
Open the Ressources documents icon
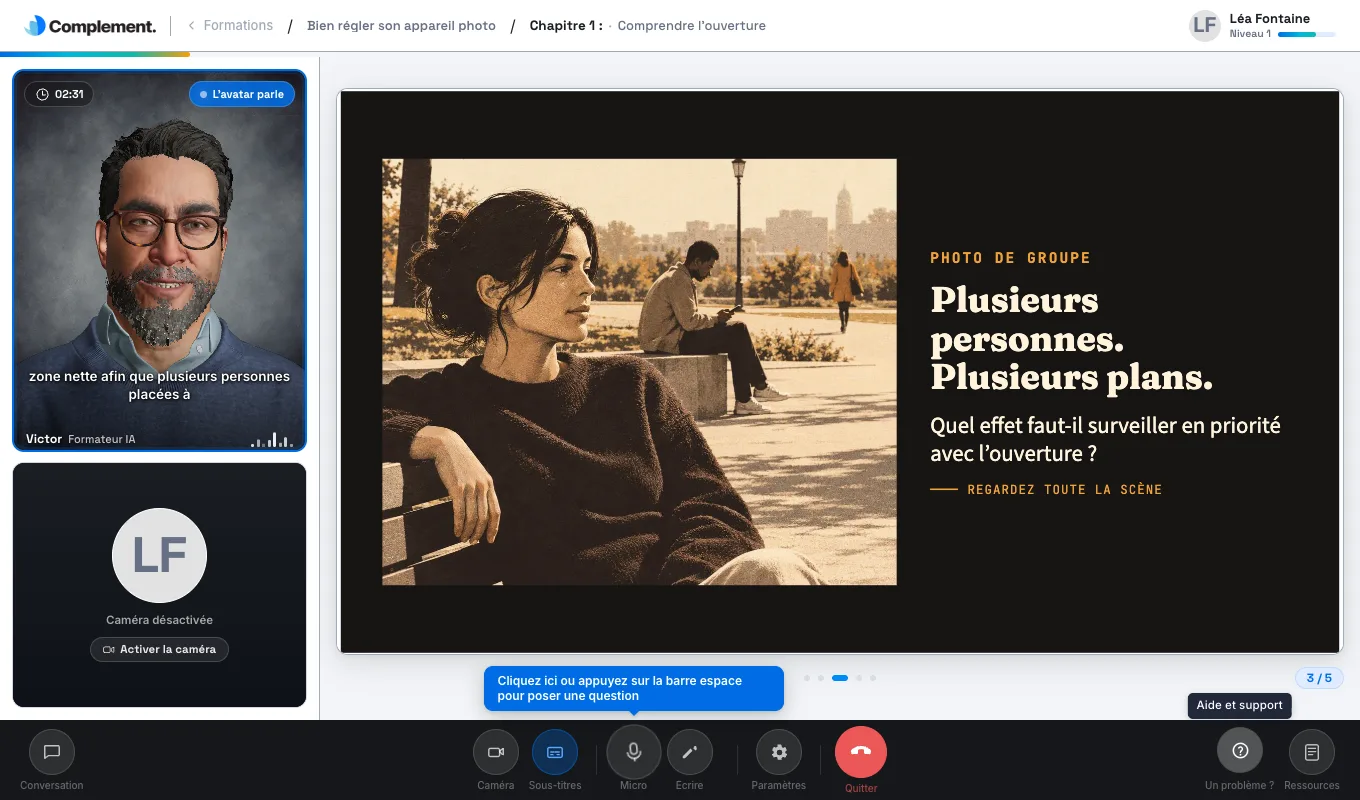[x=1312, y=751]
